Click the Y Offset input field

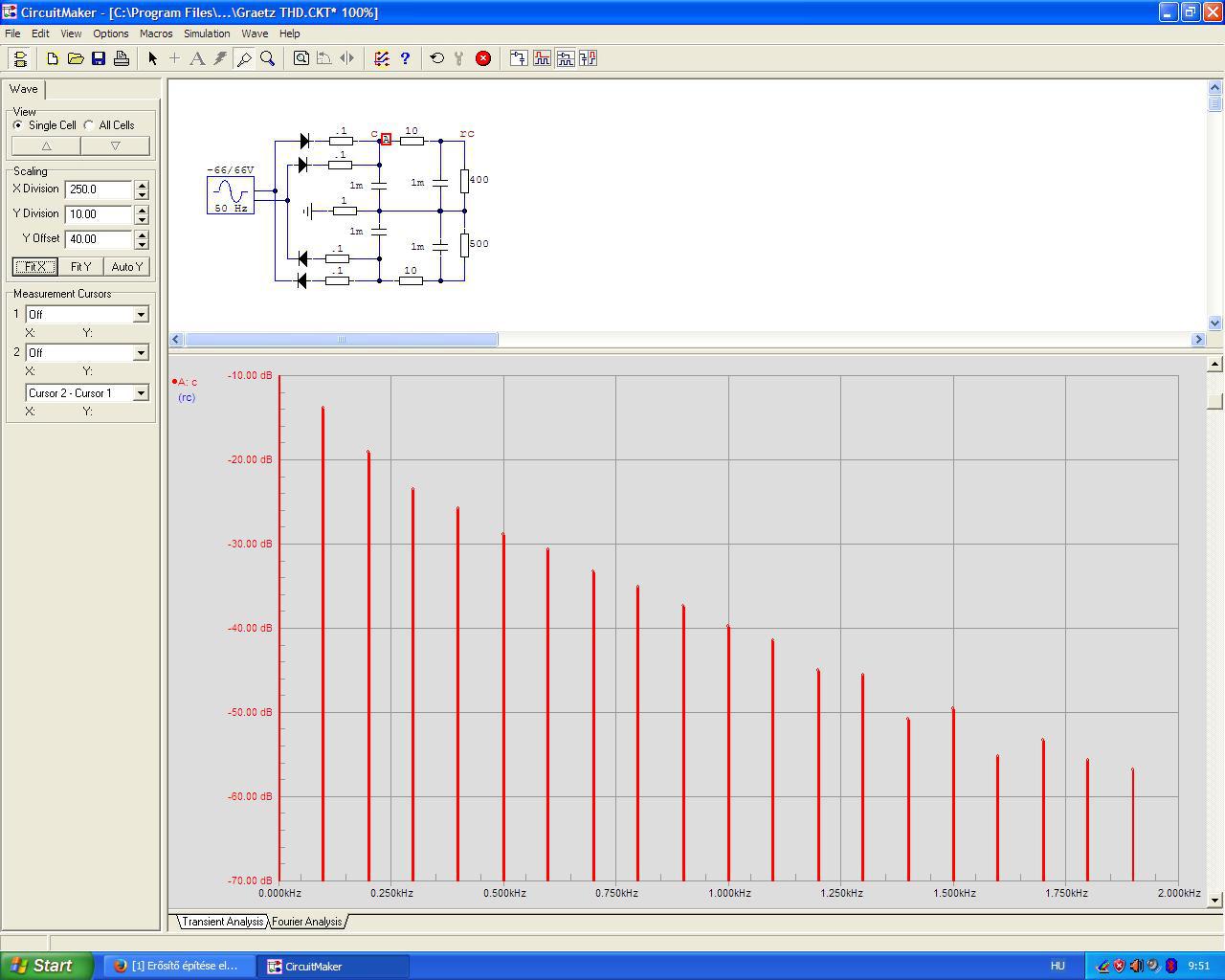pos(100,239)
